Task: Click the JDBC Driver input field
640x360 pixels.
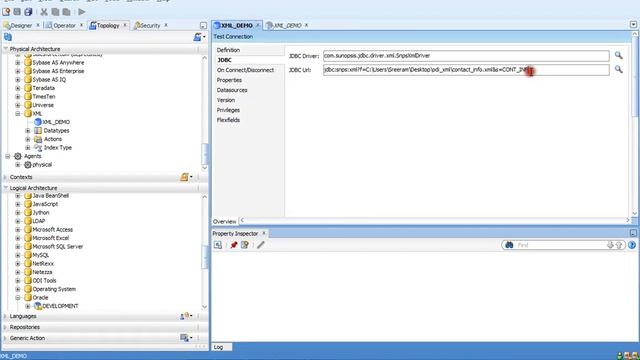Action: click(x=466, y=56)
